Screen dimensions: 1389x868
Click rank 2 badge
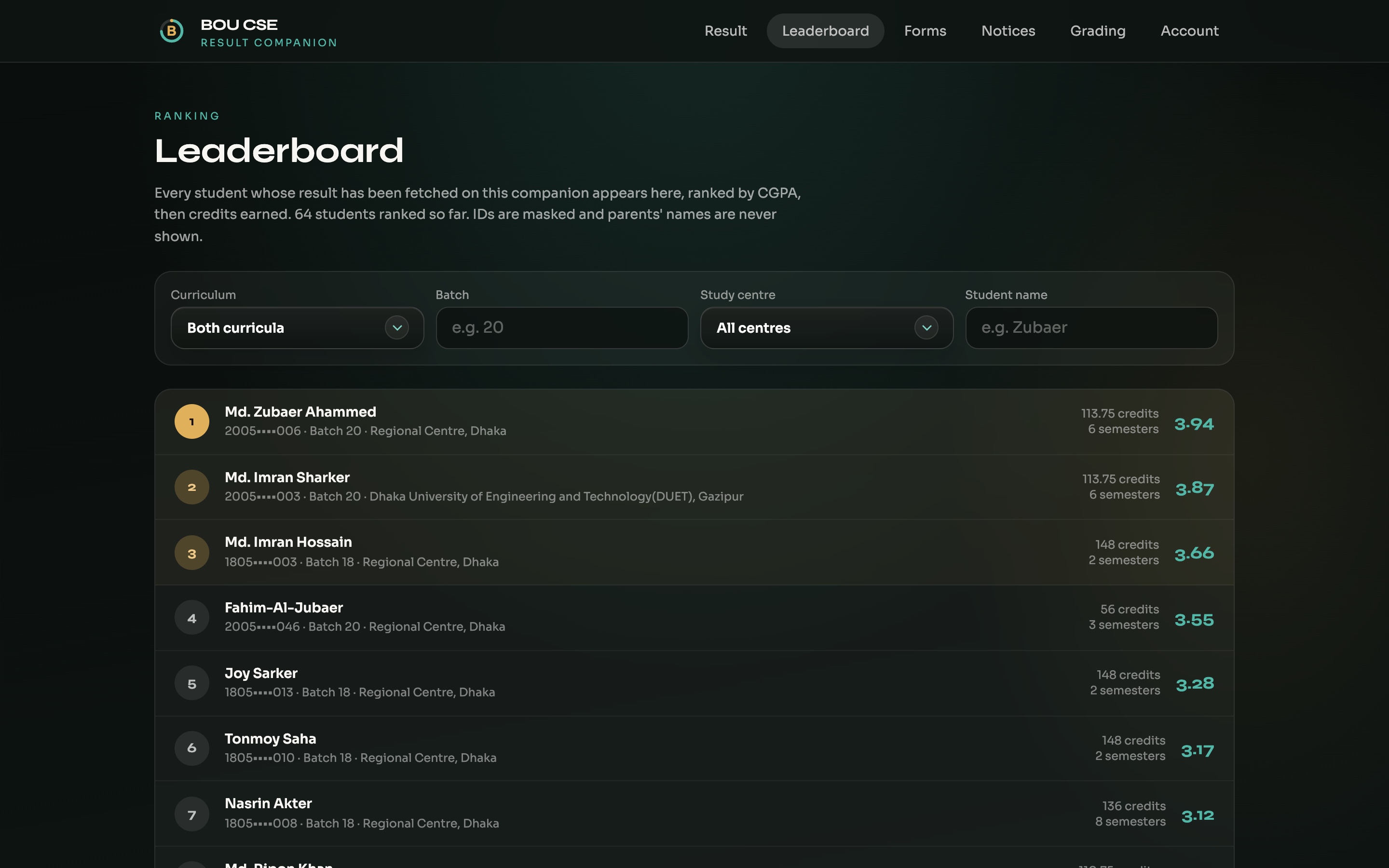point(191,488)
